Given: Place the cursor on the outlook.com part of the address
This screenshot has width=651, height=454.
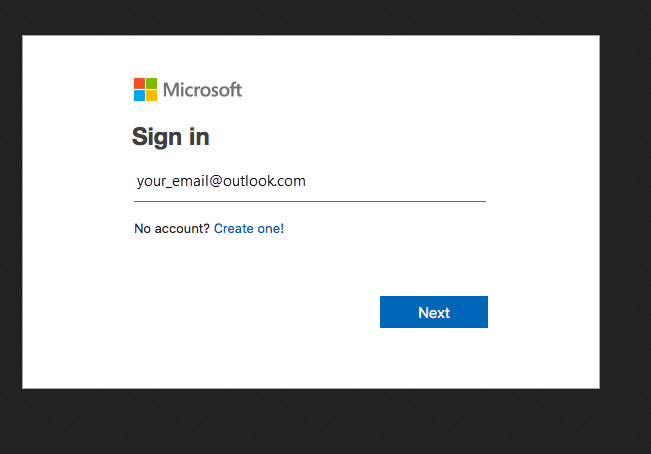Looking at the screenshot, I should click(264, 181).
